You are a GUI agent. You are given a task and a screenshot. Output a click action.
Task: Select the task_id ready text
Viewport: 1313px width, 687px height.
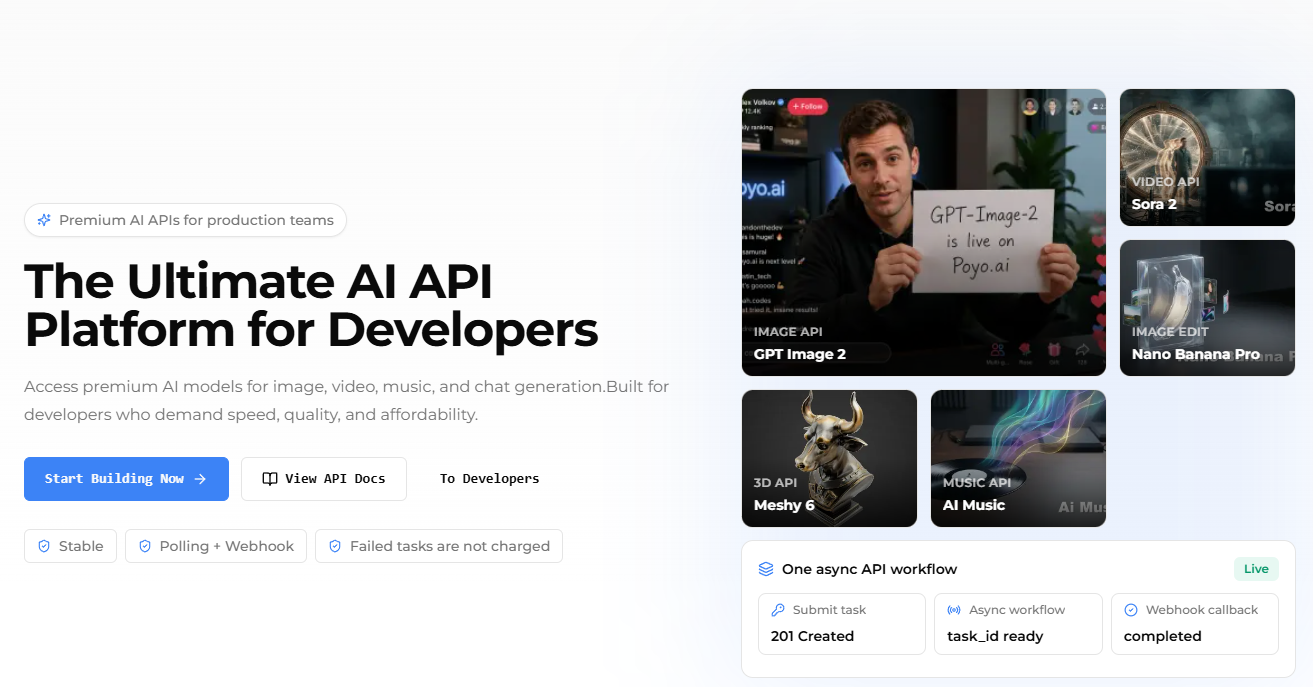tap(995, 636)
